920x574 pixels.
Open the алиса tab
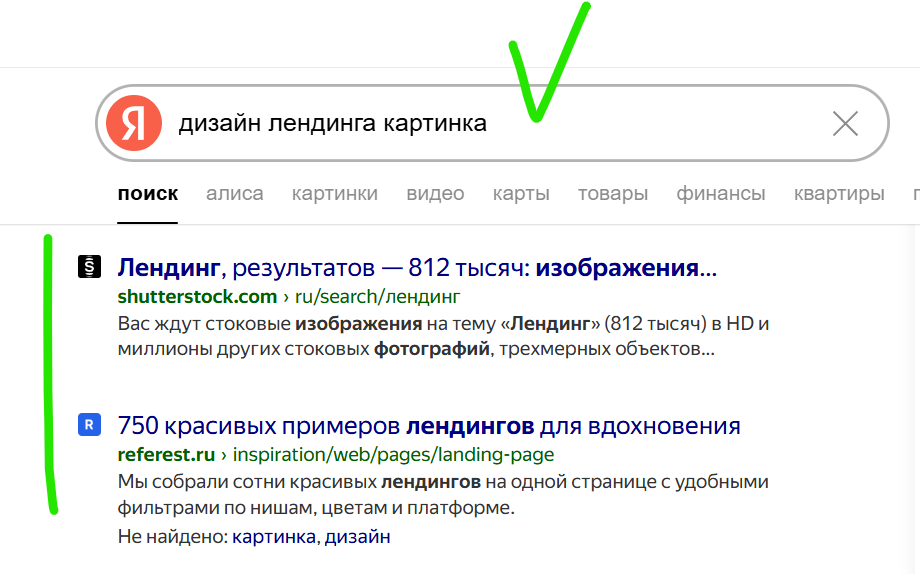point(235,193)
